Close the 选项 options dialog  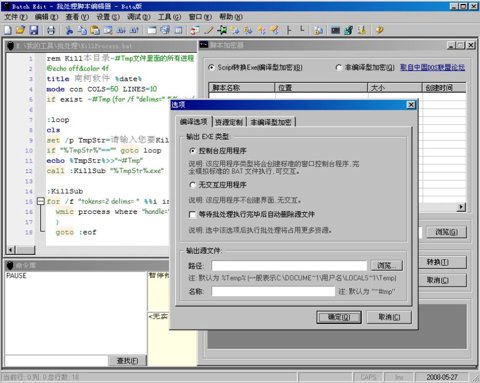click(411, 105)
